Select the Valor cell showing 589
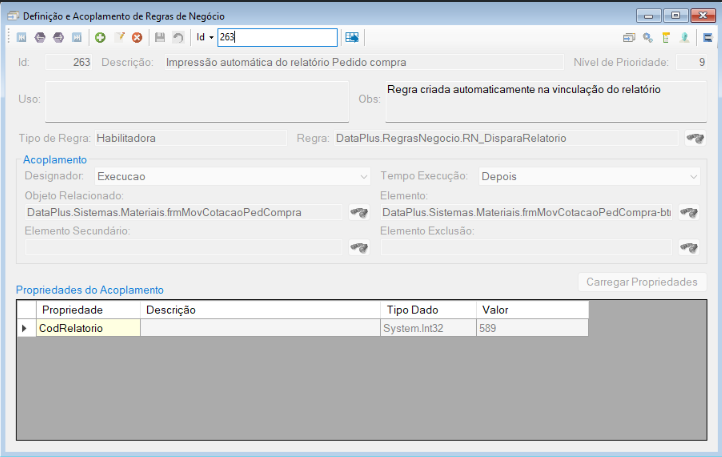722x457 pixels. (533, 328)
